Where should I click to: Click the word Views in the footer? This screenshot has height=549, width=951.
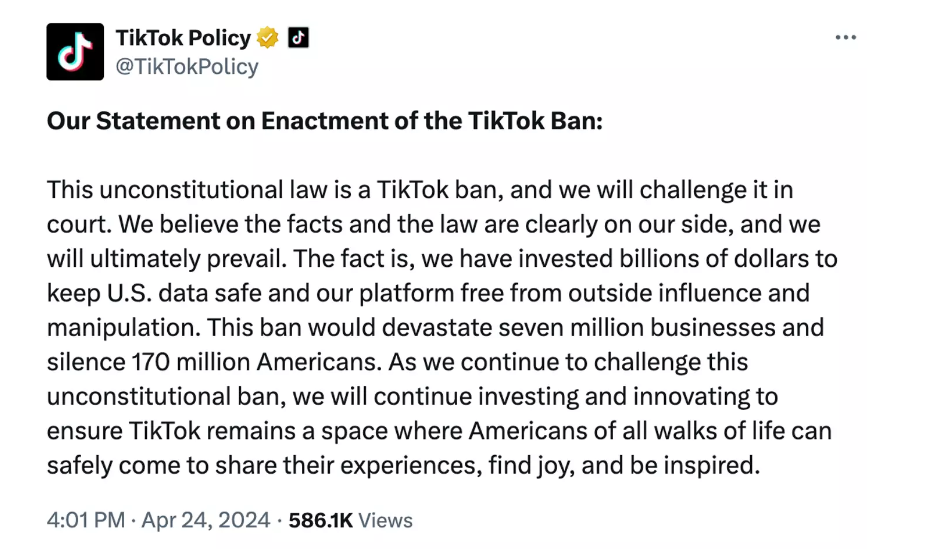pos(385,520)
